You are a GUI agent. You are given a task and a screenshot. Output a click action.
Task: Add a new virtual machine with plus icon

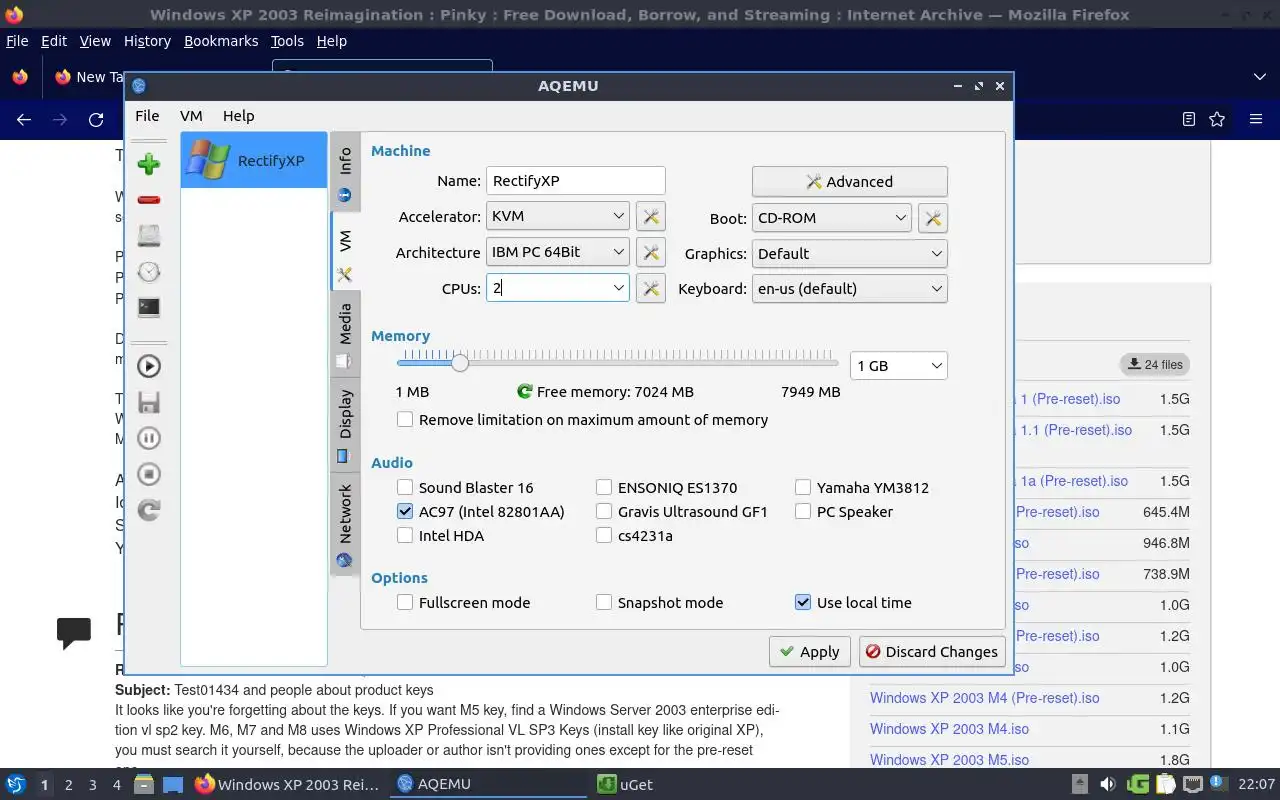(149, 164)
